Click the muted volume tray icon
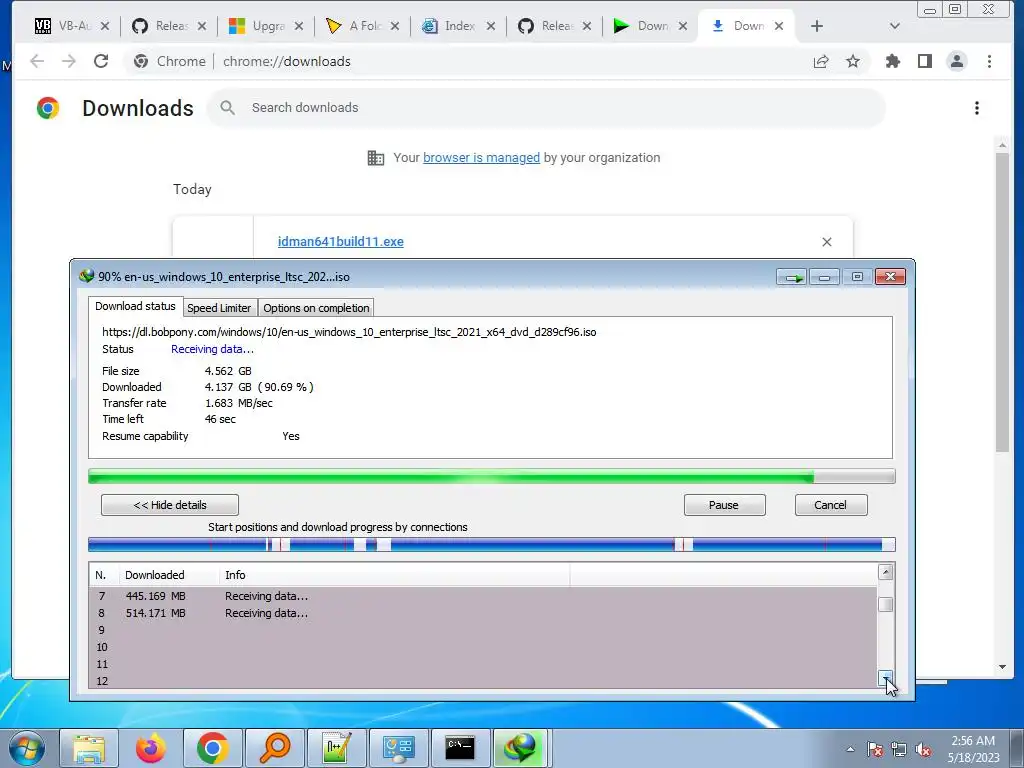The height and width of the screenshot is (768, 1024). tap(923, 749)
